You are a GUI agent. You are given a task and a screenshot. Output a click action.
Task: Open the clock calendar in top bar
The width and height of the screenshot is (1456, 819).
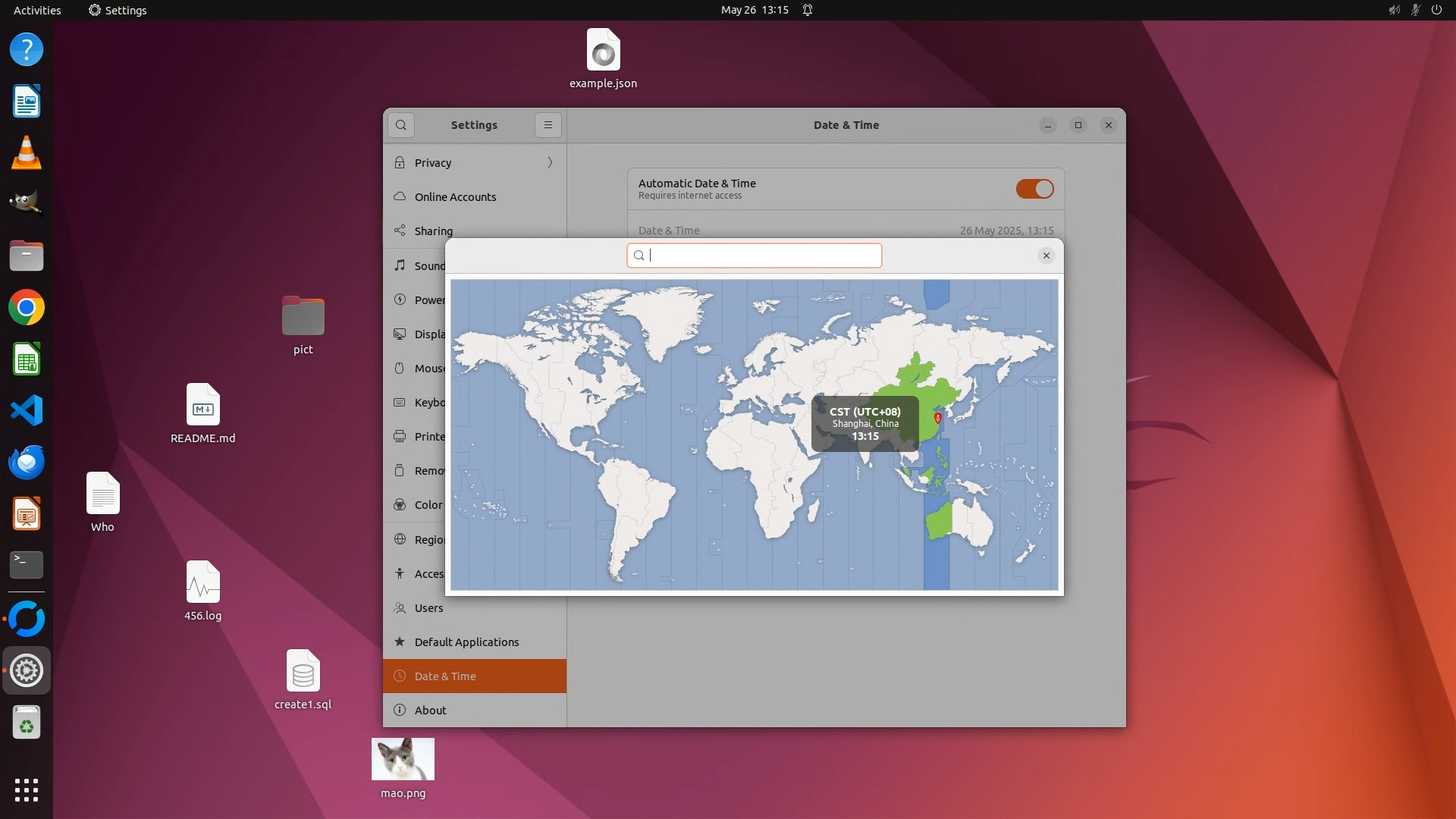point(755,10)
